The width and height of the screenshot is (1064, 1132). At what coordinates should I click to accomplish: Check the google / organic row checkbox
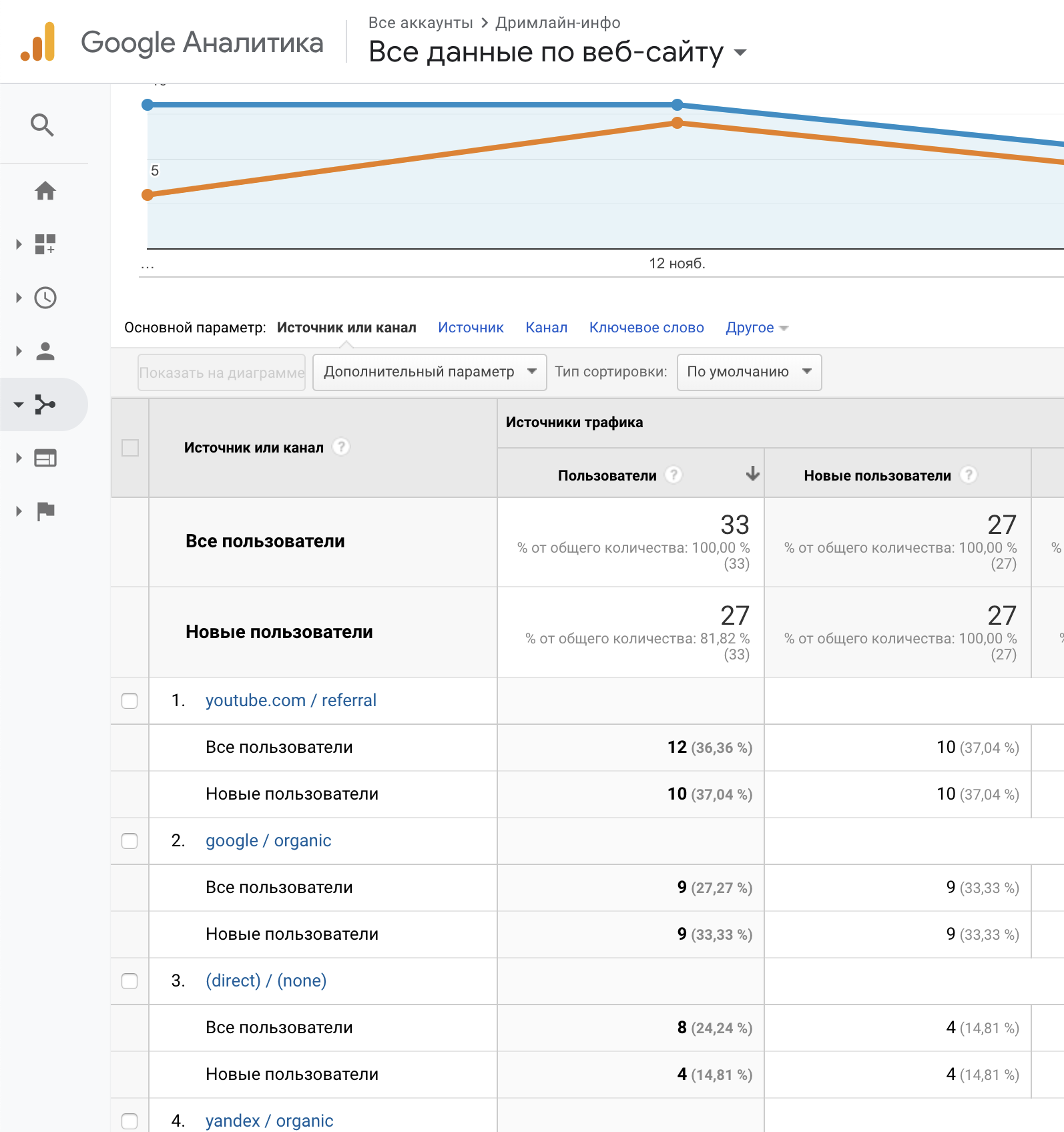click(129, 841)
